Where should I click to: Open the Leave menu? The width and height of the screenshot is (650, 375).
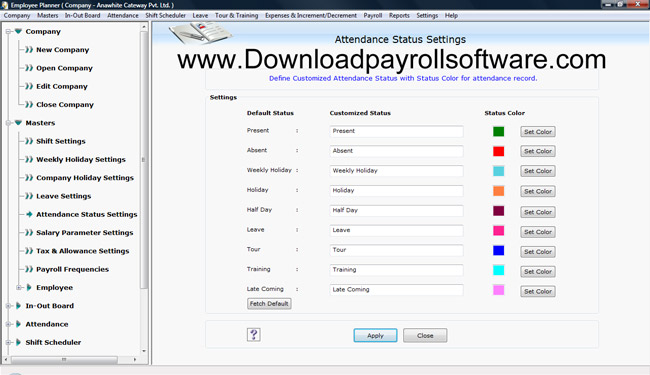point(200,15)
